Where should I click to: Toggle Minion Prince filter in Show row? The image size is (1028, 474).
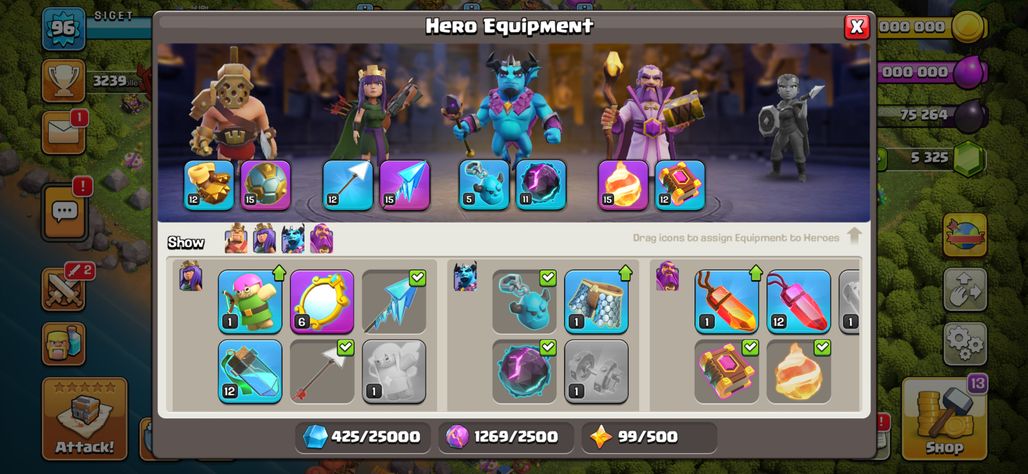click(x=292, y=239)
